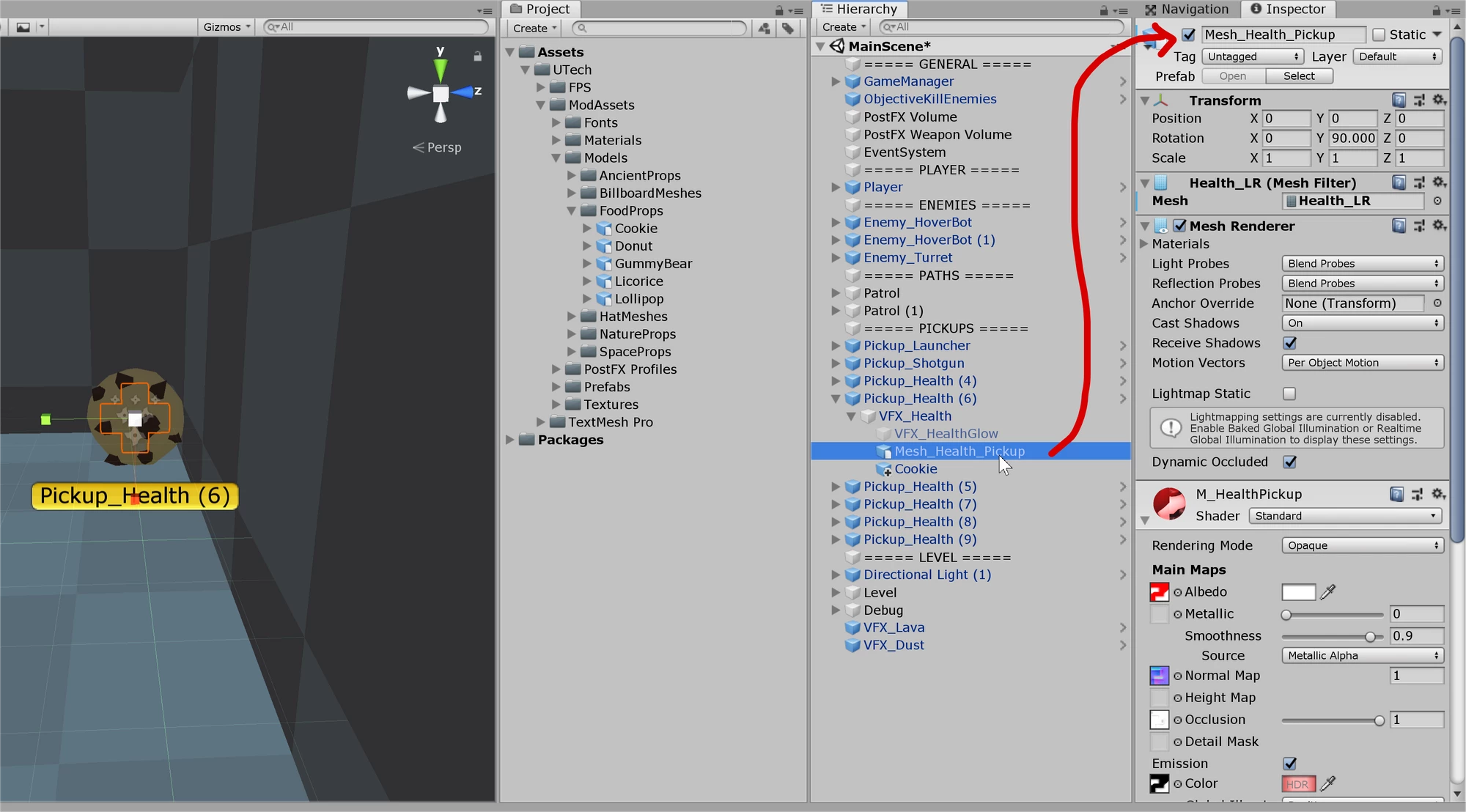
Task: Expand the Pickup_Health (5) hierarchy item
Action: point(836,487)
